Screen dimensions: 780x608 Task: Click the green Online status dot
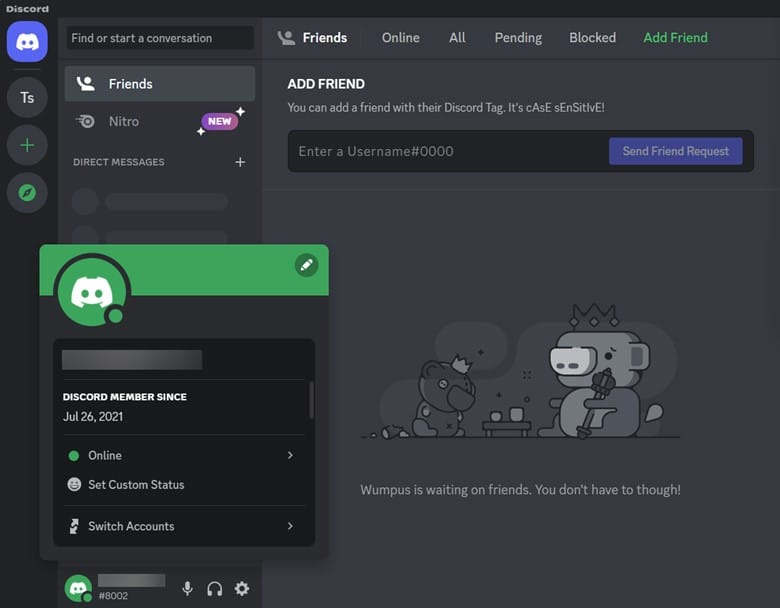pyautogui.click(x=74, y=455)
